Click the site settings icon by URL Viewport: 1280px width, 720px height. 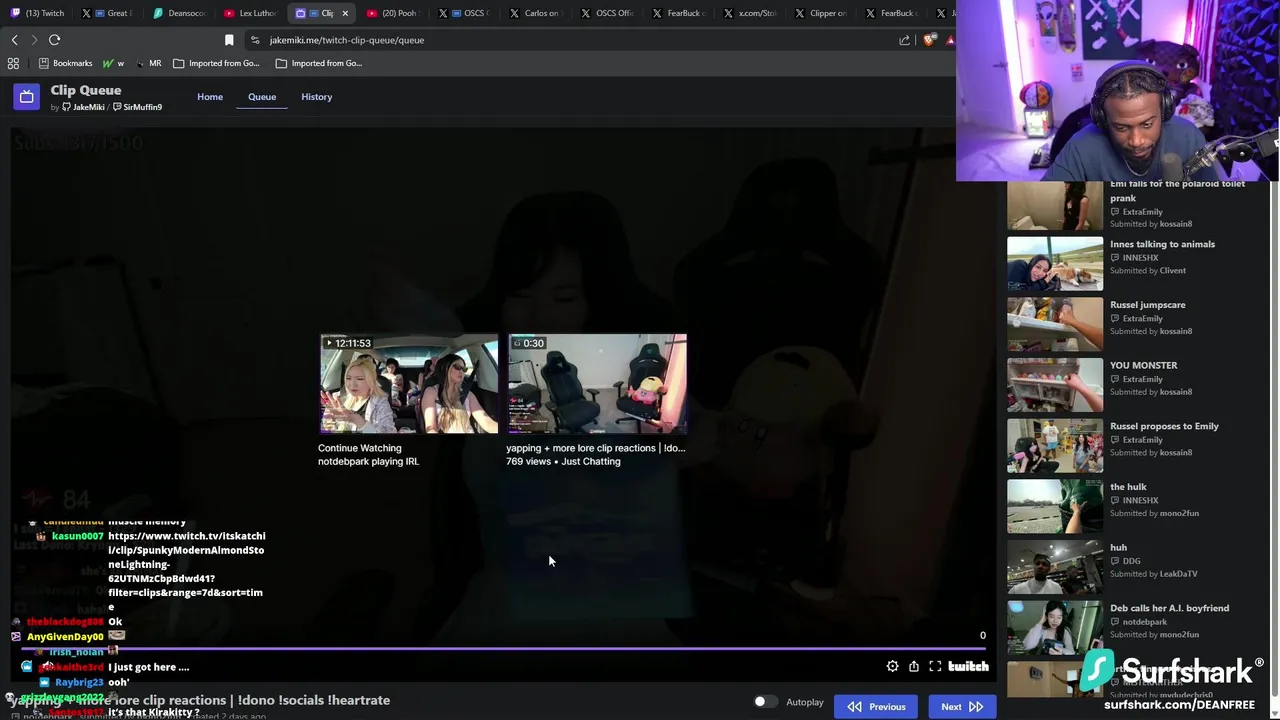coord(255,40)
